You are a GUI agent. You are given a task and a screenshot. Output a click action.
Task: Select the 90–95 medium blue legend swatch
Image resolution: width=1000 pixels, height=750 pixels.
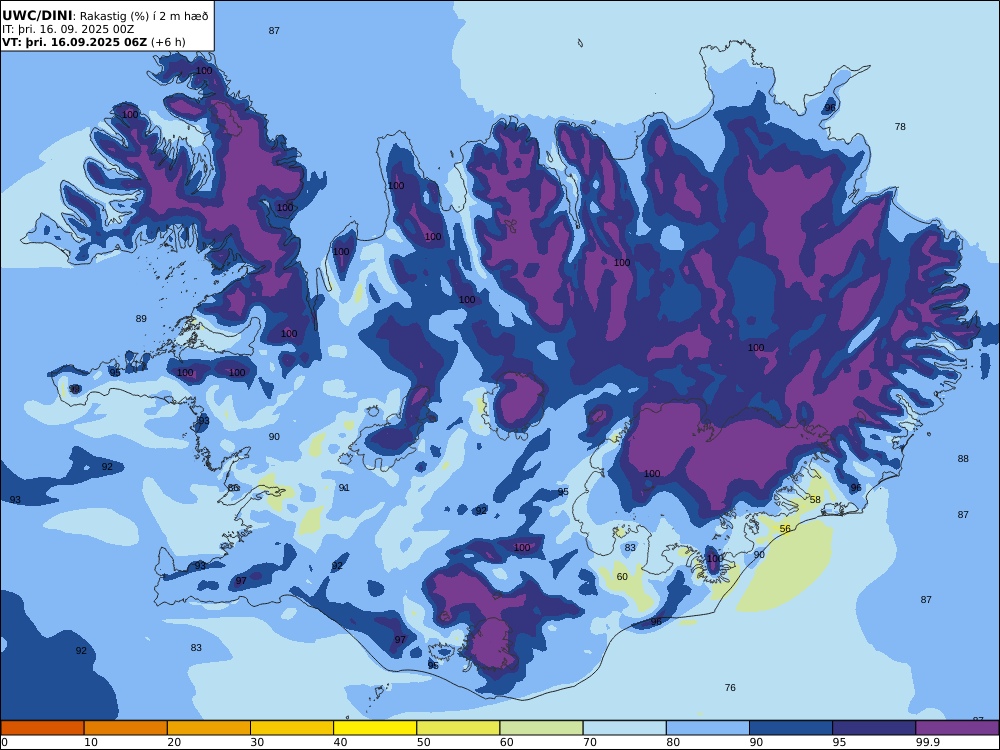[791, 728]
